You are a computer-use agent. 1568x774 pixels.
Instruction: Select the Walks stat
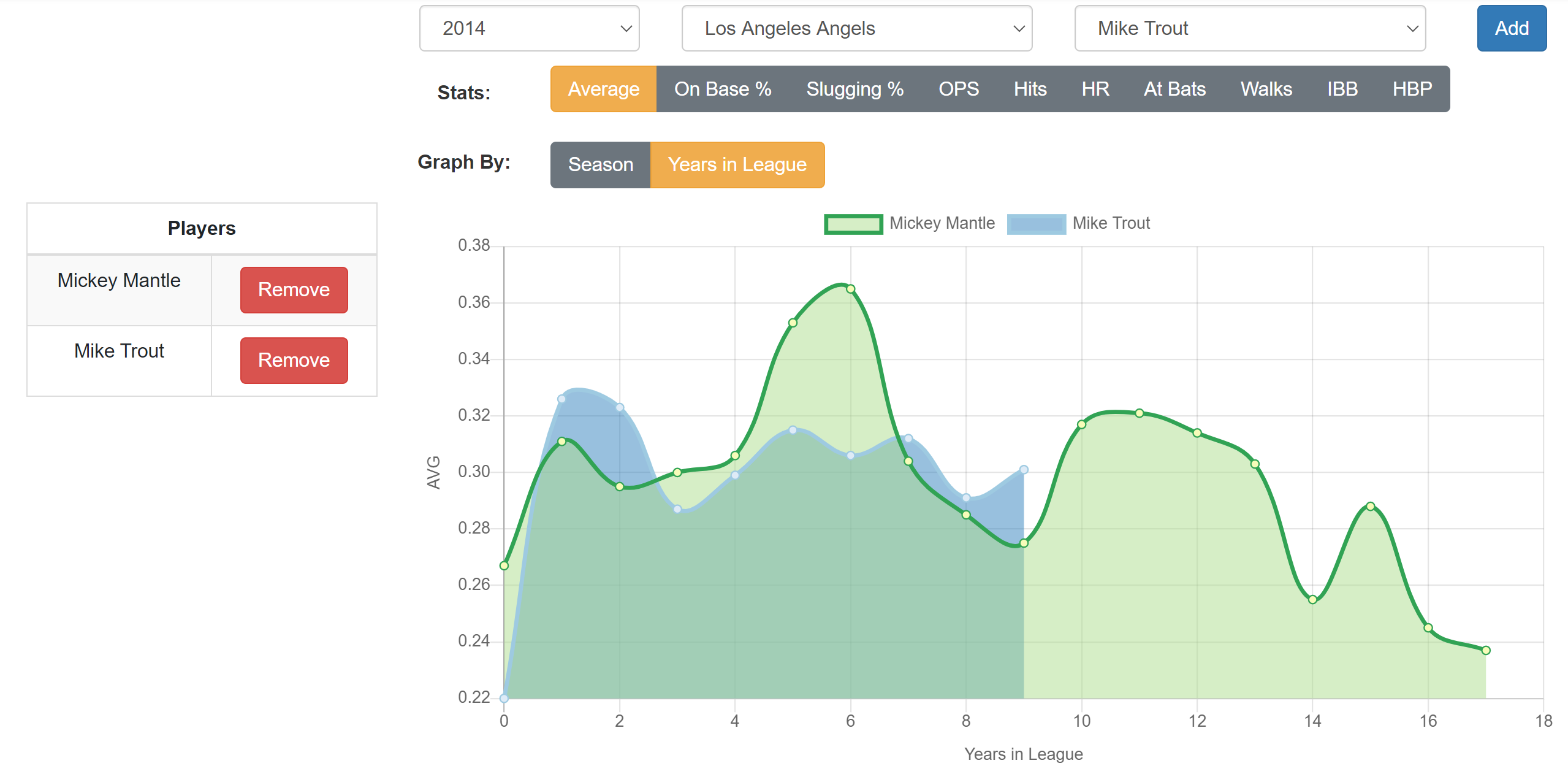pos(1266,89)
